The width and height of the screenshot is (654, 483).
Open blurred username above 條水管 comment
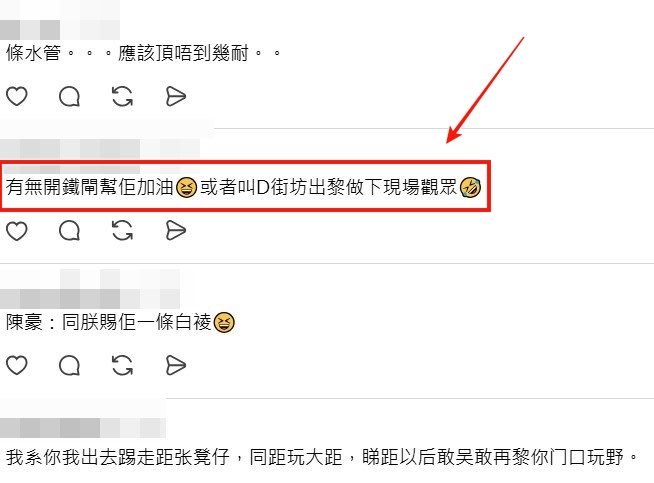pos(30,30)
